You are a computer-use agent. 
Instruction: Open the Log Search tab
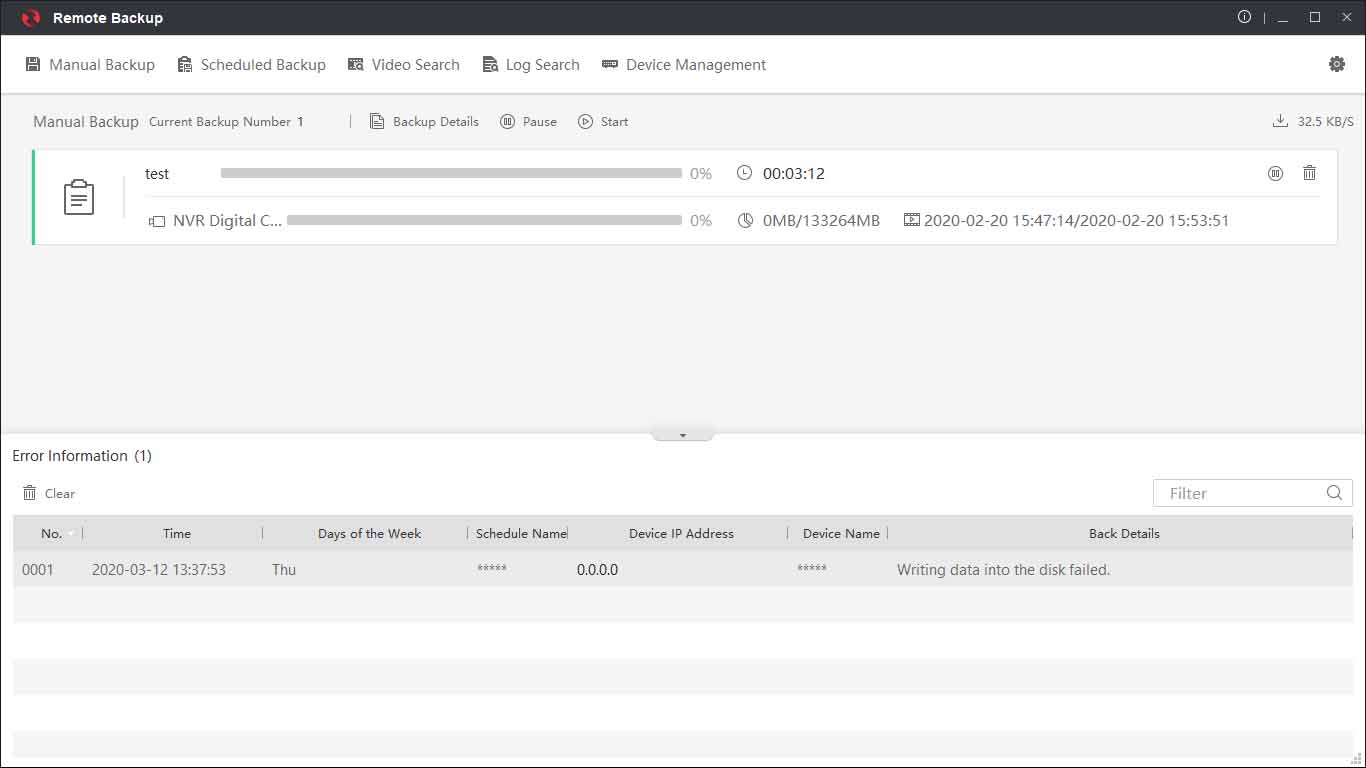click(531, 65)
